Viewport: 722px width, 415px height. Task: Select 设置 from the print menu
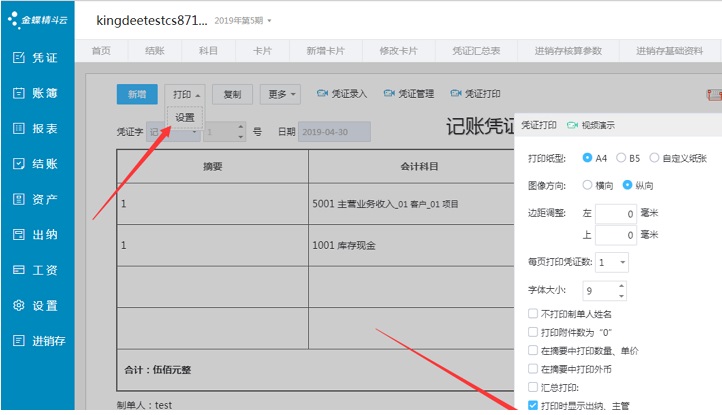pos(185,117)
